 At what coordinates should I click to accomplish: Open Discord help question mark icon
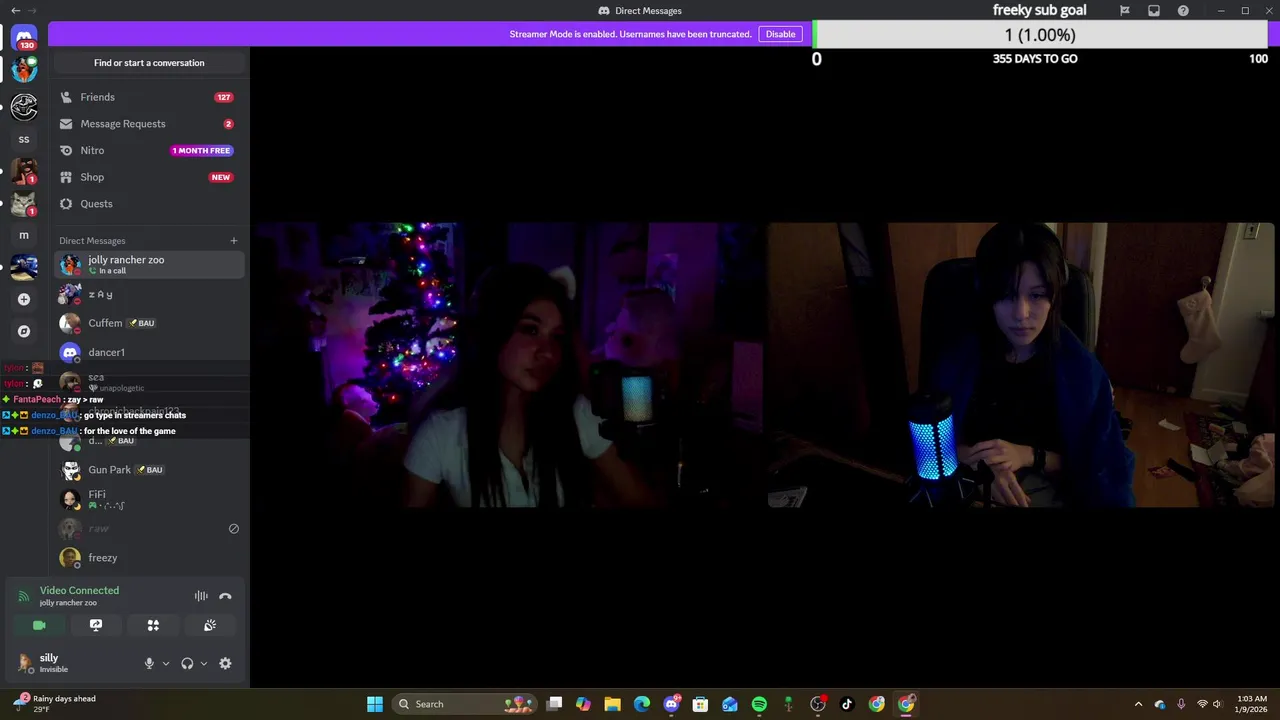tap(1183, 10)
